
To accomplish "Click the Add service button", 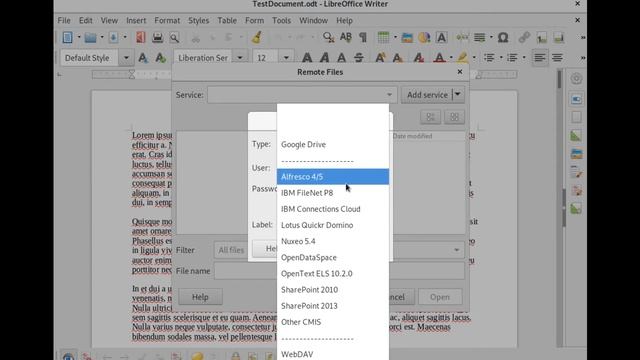I will pyautogui.click(x=427, y=95).
